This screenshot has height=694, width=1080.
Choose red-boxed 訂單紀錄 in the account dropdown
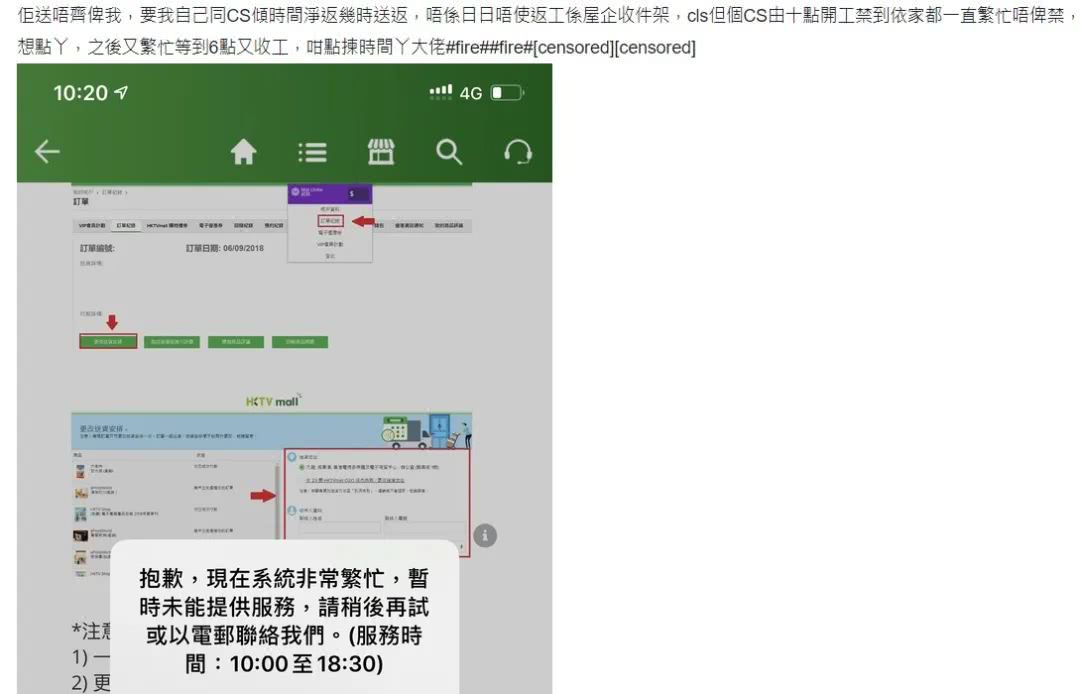point(330,220)
